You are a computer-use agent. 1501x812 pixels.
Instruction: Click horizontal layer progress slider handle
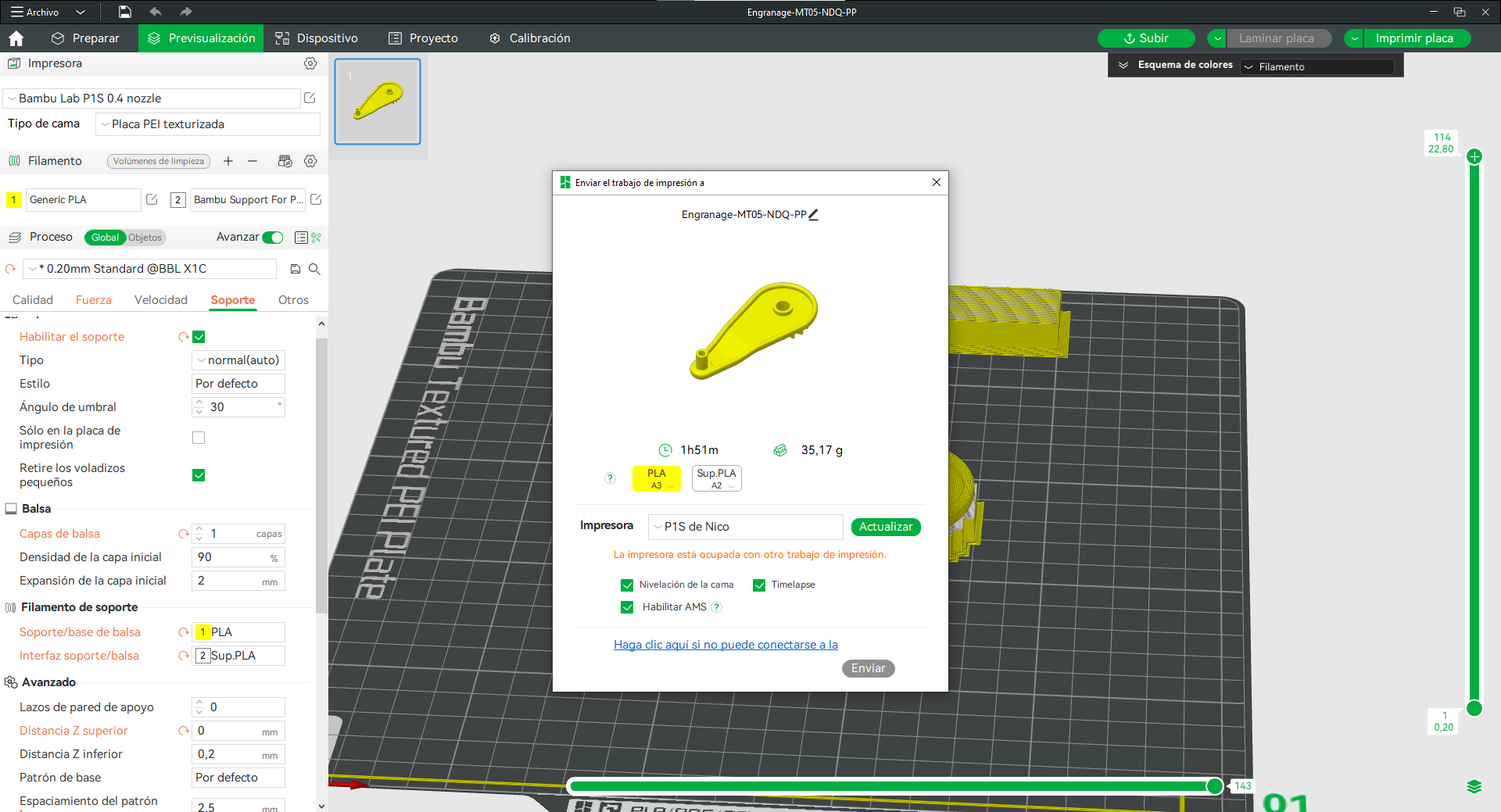(1215, 786)
